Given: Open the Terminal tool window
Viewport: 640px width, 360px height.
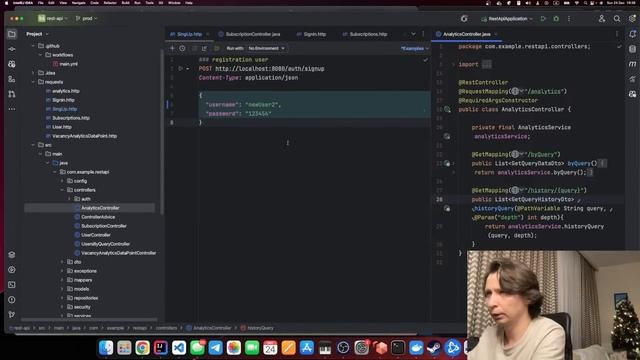Looking at the screenshot, I should click(x=12, y=284).
